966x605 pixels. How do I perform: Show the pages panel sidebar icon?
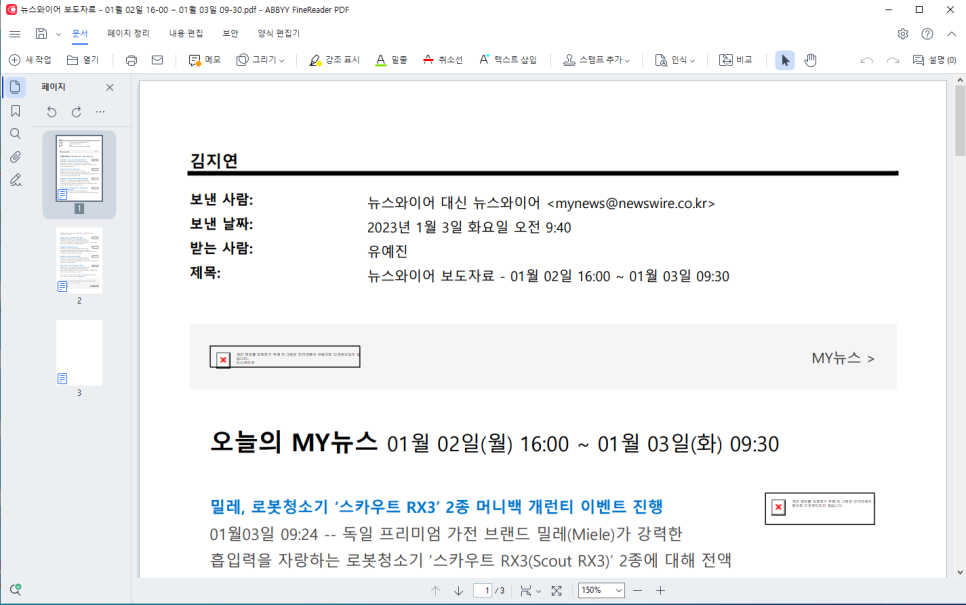click(x=15, y=87)
